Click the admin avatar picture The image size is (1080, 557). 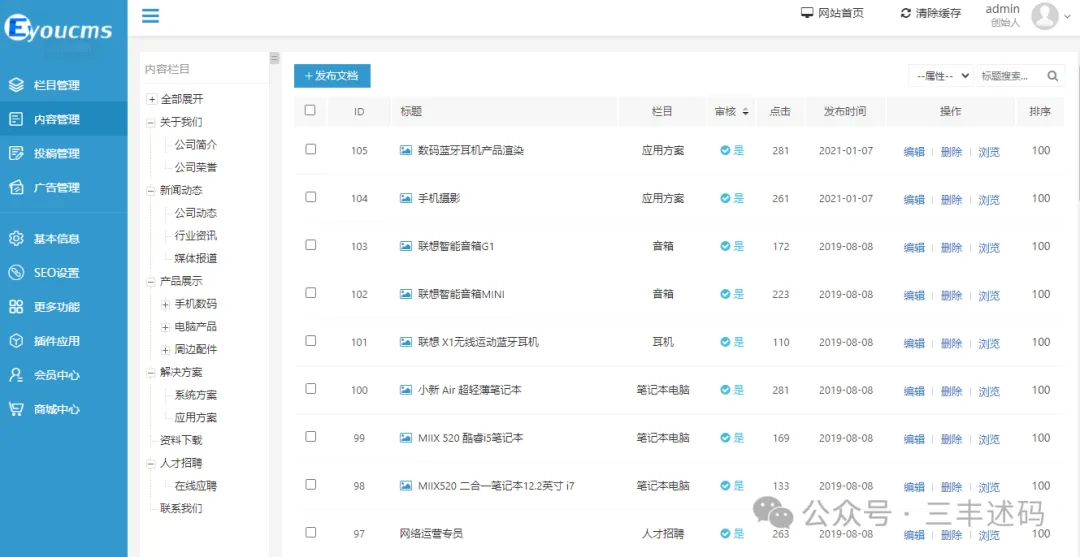point(1044,16)
